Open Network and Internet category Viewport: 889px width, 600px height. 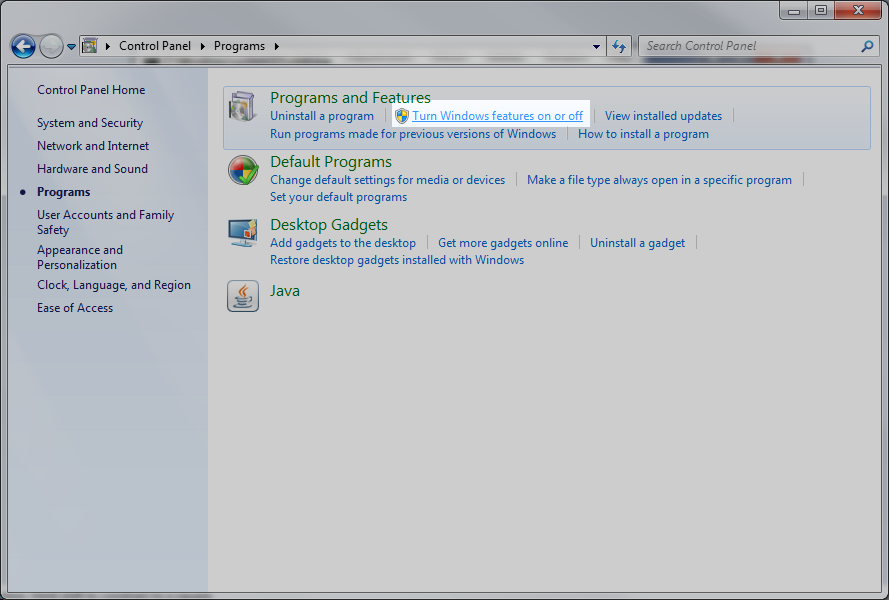coord(93,146)
